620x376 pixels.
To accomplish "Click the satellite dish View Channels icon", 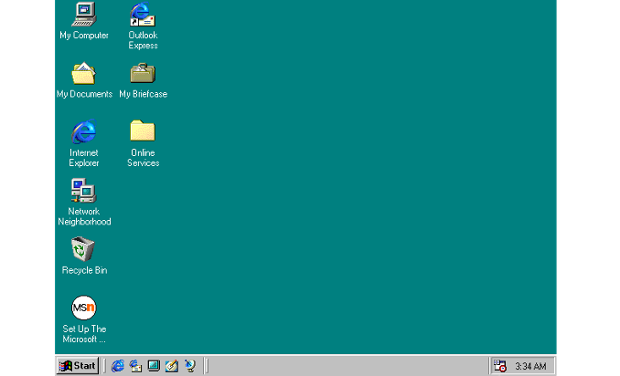I will (190, 366).
